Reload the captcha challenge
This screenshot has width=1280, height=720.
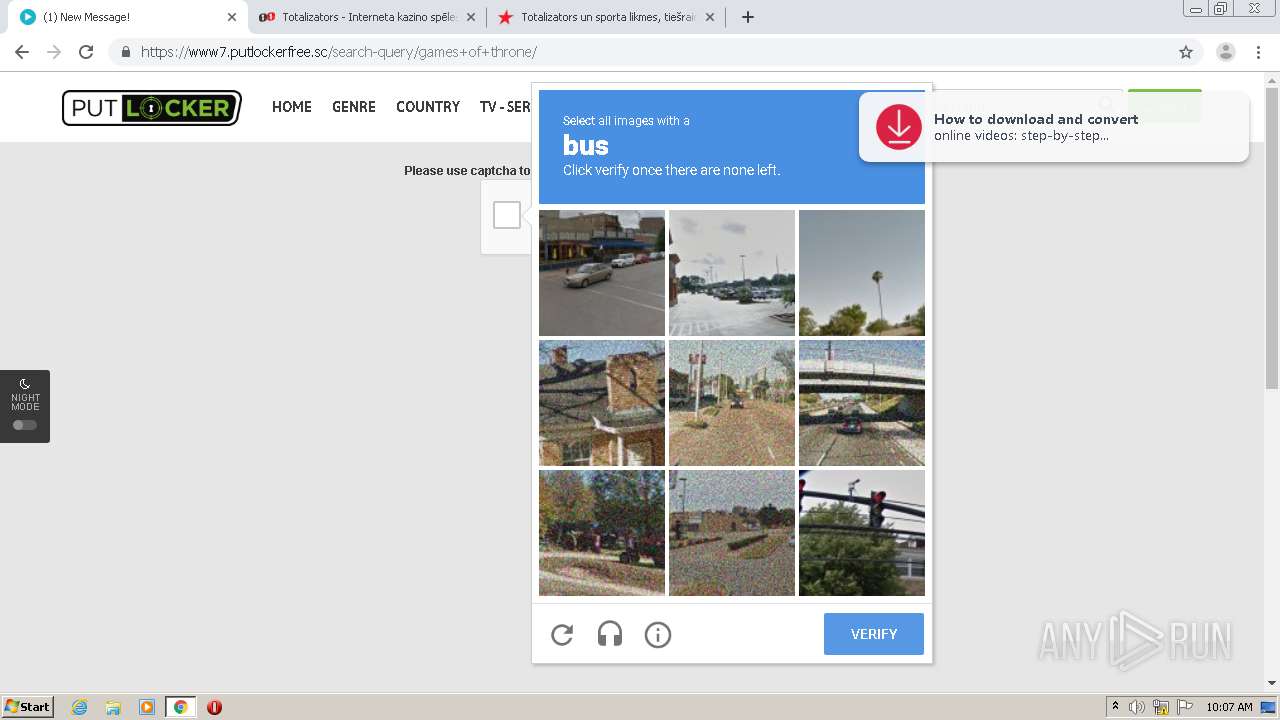[562, 634]
